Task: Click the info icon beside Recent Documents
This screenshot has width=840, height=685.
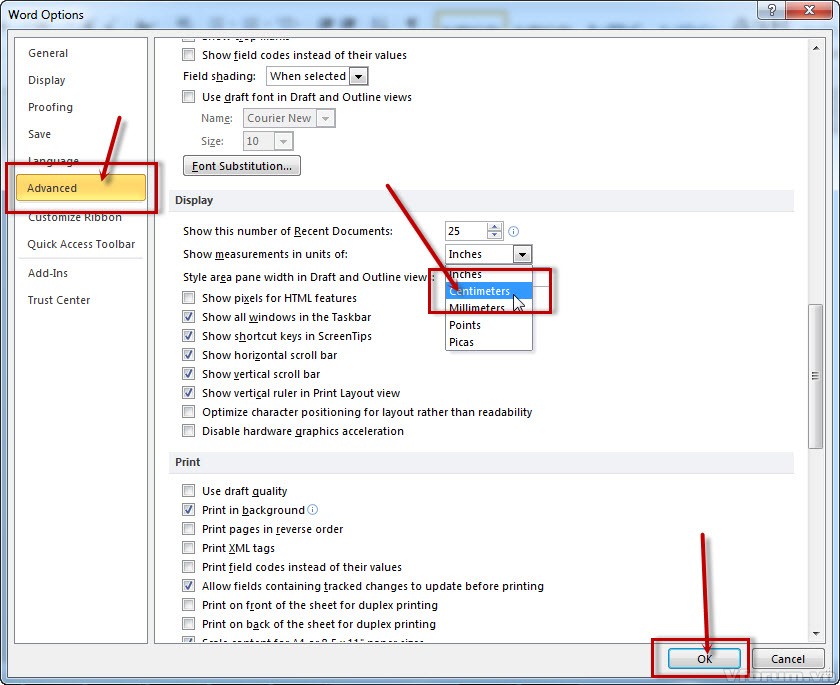Action: [x=513, y=231]
